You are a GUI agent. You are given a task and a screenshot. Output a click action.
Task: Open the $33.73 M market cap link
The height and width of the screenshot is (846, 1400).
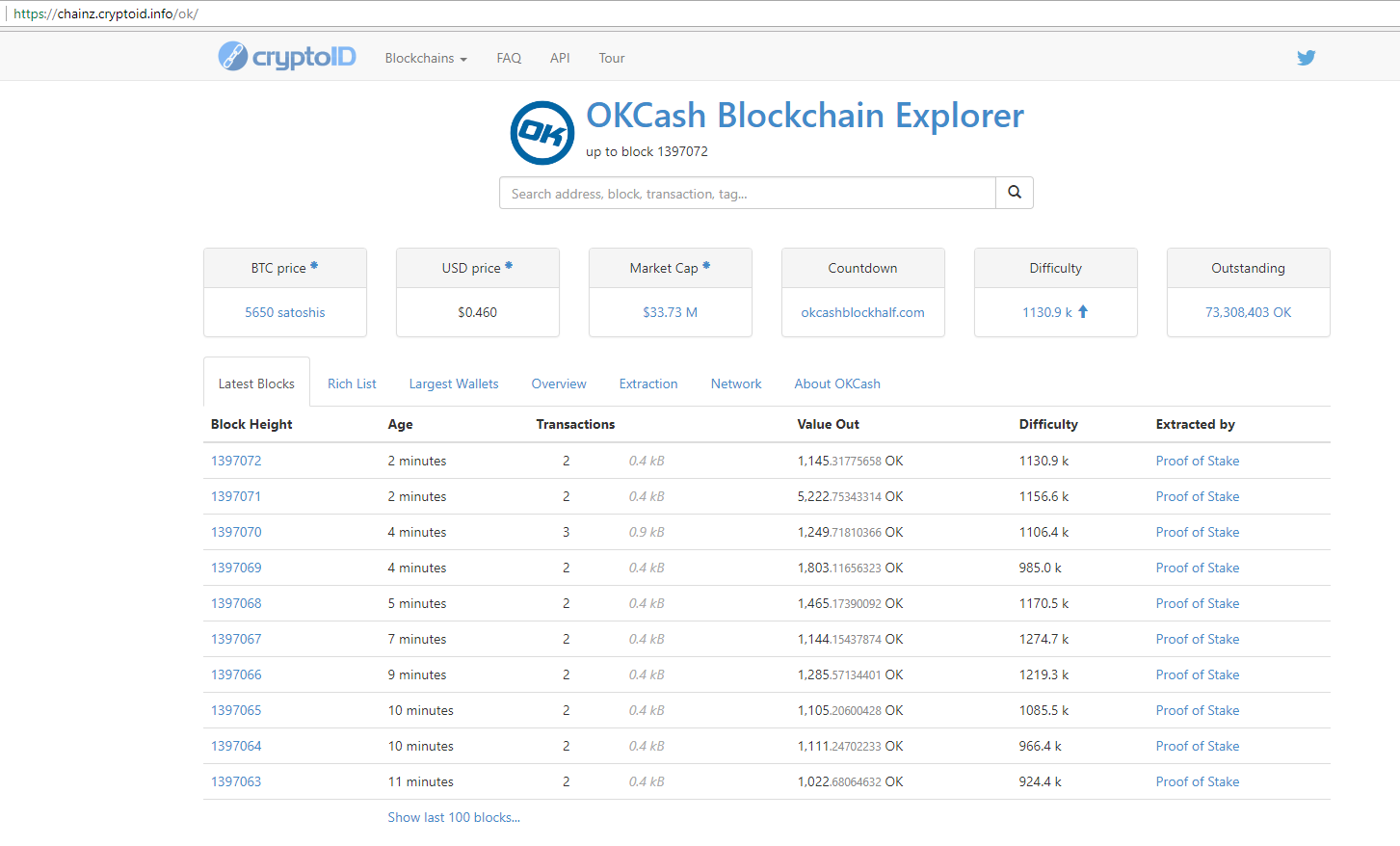671,312
